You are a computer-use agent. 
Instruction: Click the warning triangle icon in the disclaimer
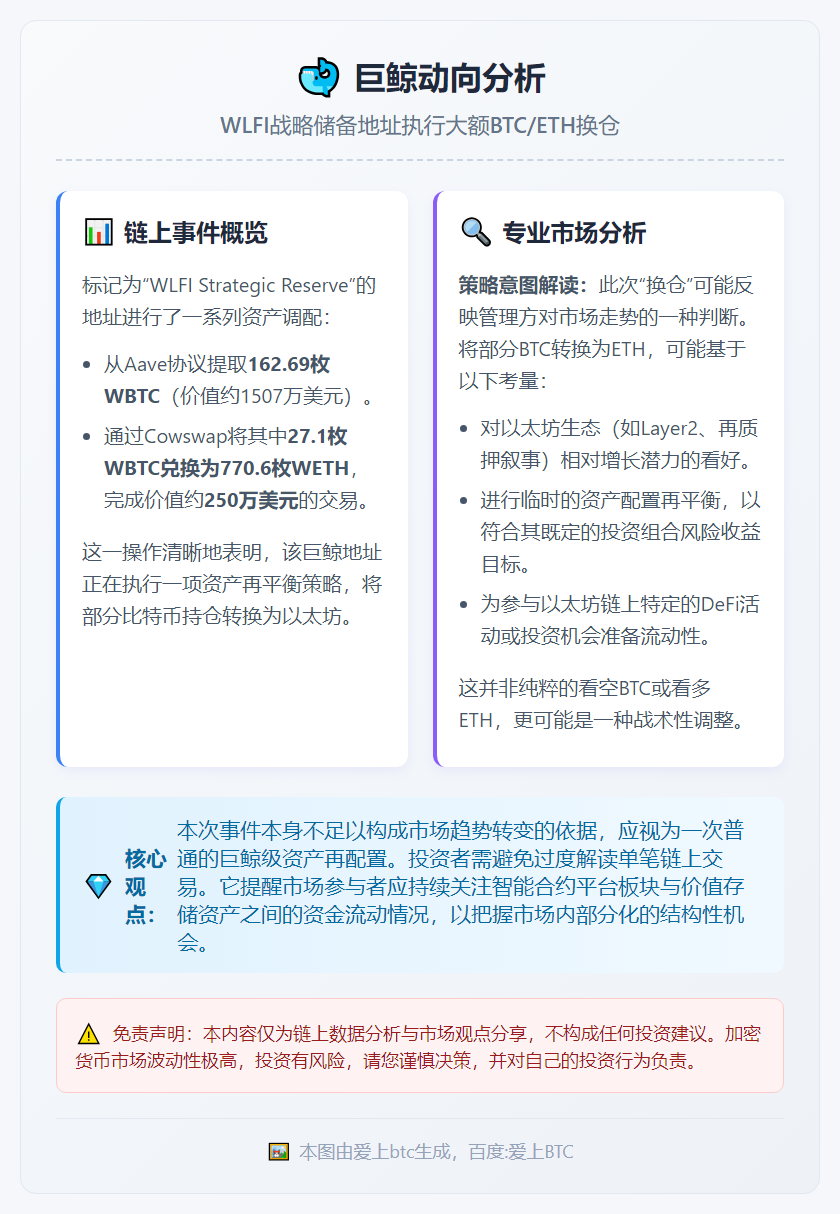[x=89, y=1034]
